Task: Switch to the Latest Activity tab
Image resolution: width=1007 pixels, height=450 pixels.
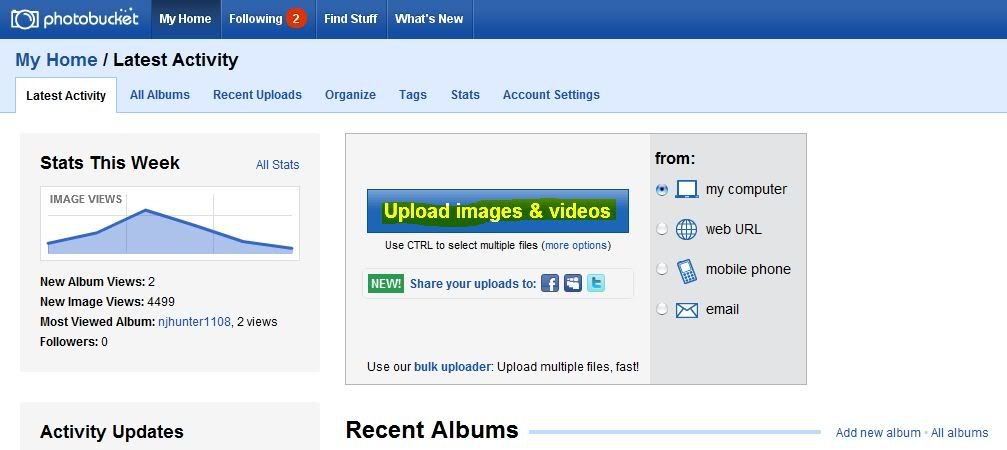Action: point(66,96)
